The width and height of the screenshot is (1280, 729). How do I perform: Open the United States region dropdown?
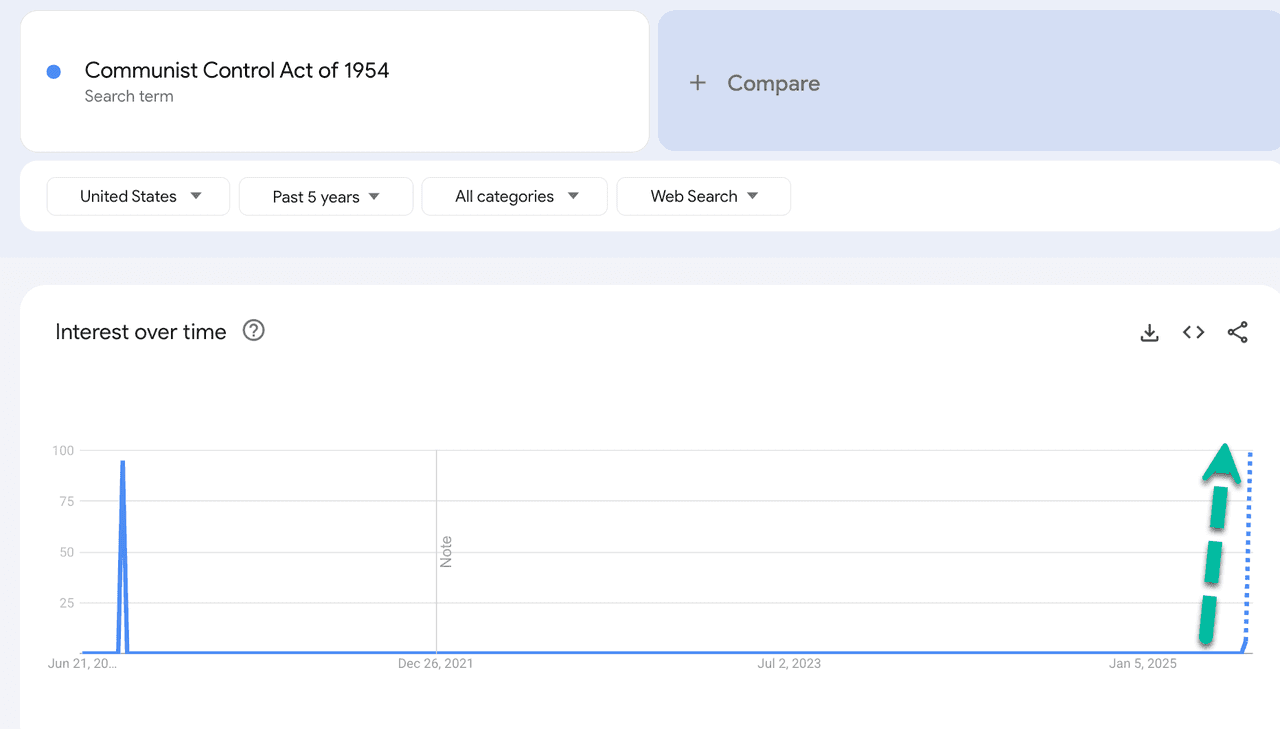[139, 196]
